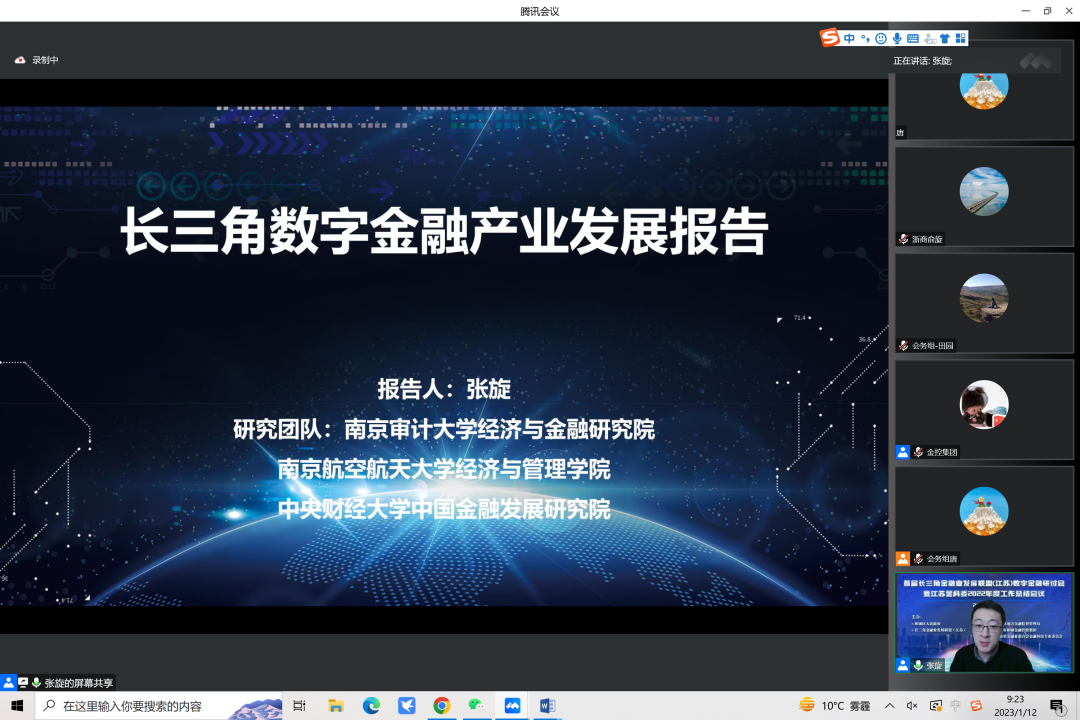Select the '会务组唐' participant tile
This screenshot has width=1080, height=720.
coord(984,516)
